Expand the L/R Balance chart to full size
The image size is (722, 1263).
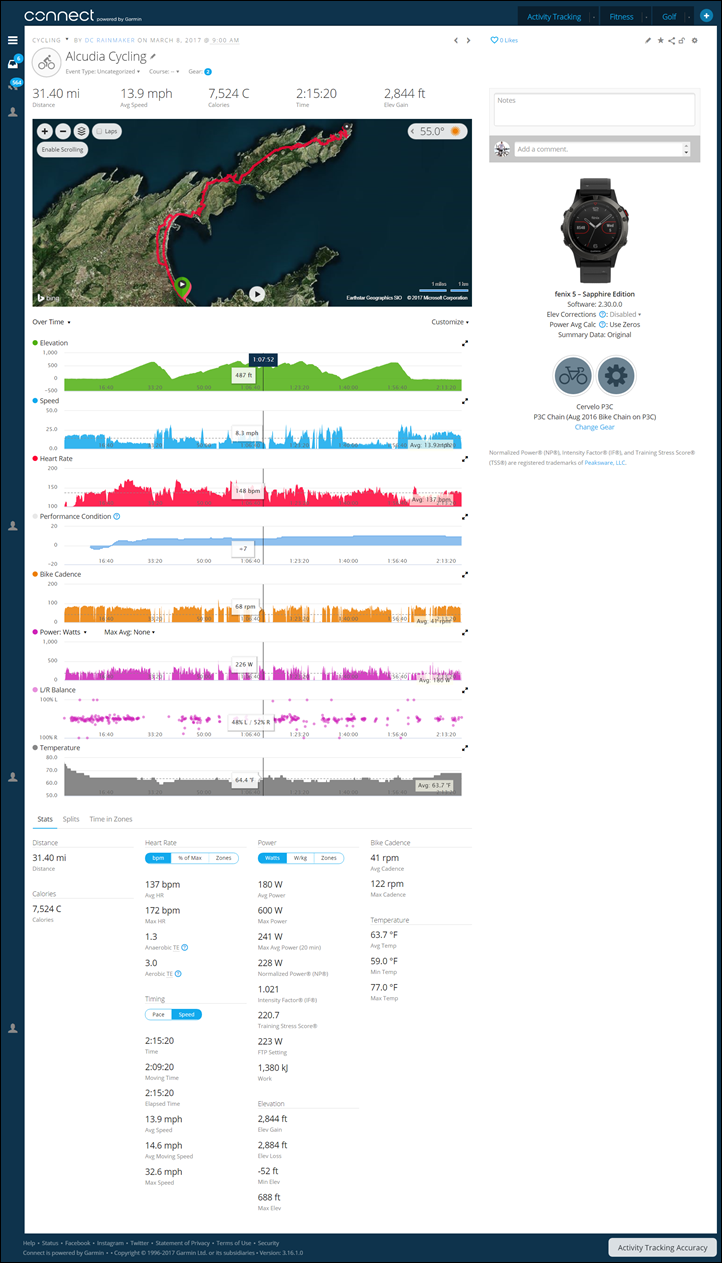pyautogui.click(x=466, y=690)
